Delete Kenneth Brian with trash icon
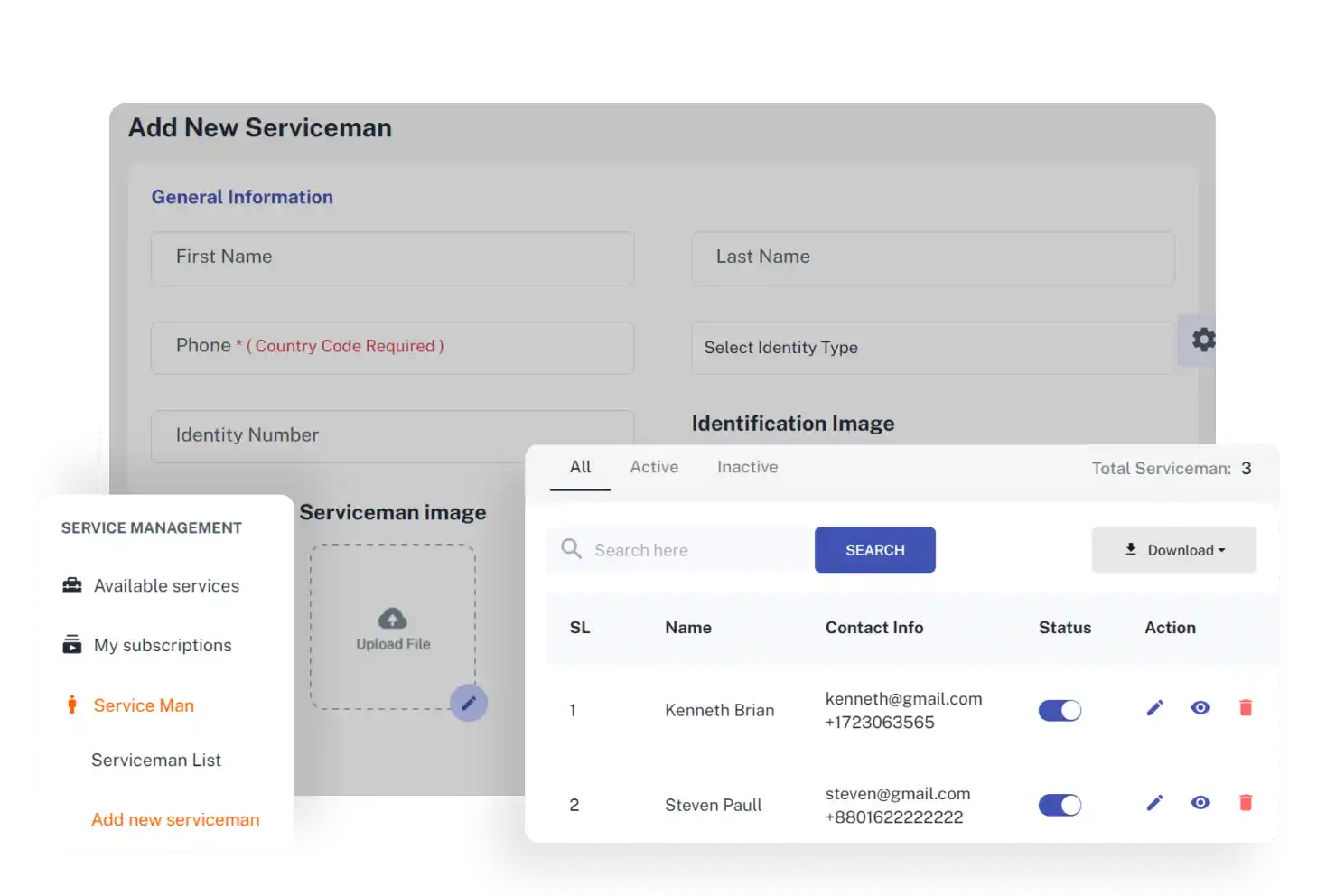The width and height of the screenshot is (1326, 896). click(1246, 708)
